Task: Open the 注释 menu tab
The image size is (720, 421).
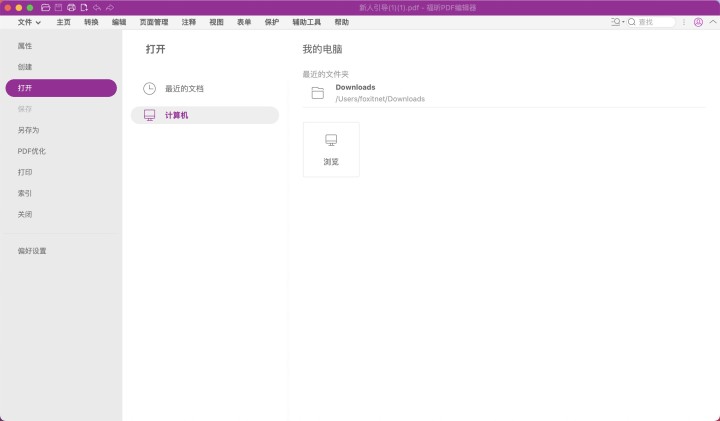Action: 189,21
